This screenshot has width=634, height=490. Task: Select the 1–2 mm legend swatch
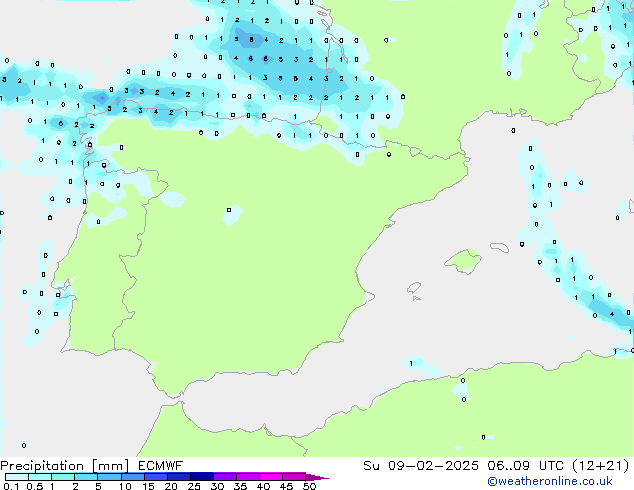(x=63, y=477)
